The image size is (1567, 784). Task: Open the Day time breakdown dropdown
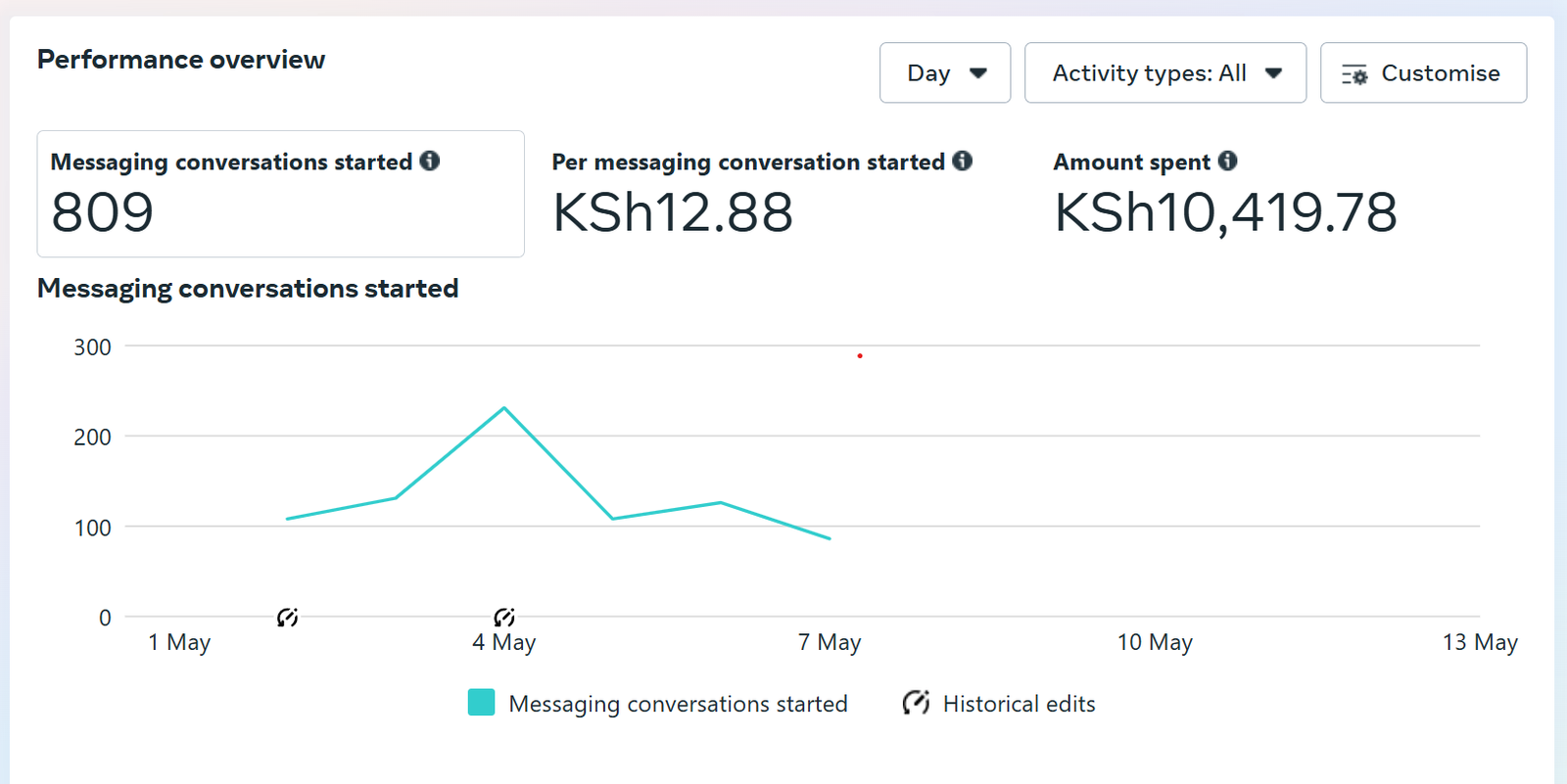pyautogui.click(x=944, y=72)
